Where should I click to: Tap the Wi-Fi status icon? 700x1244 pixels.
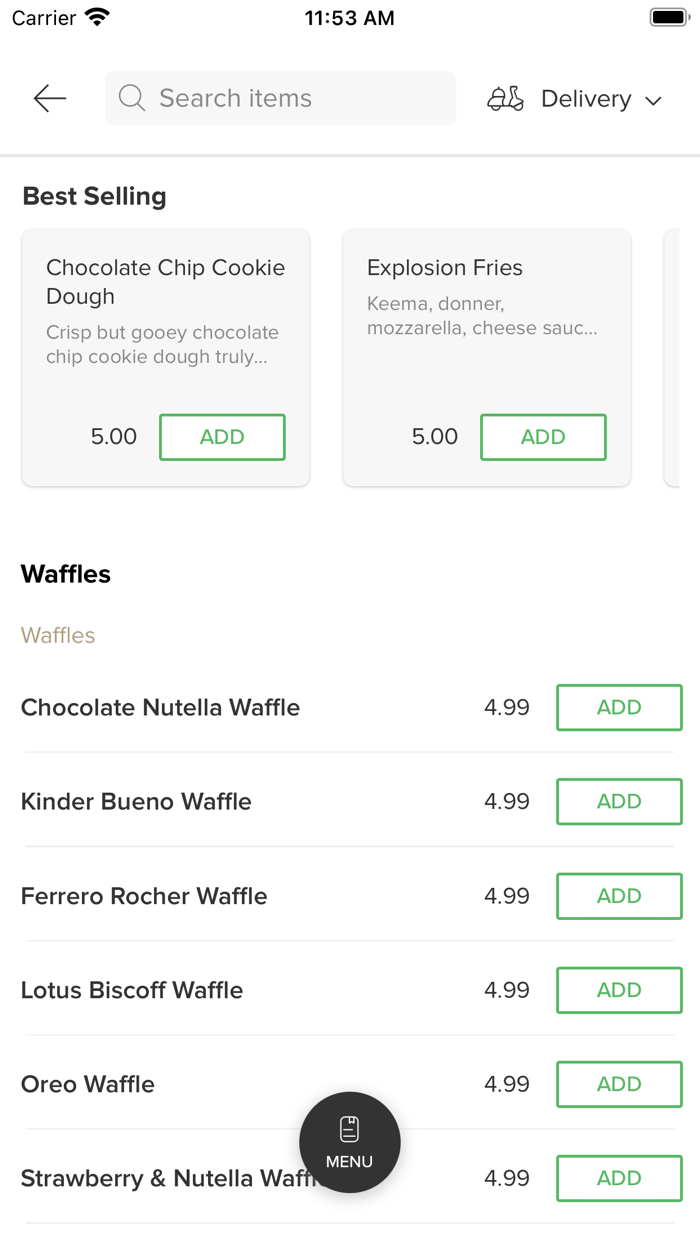click(97, 18)
